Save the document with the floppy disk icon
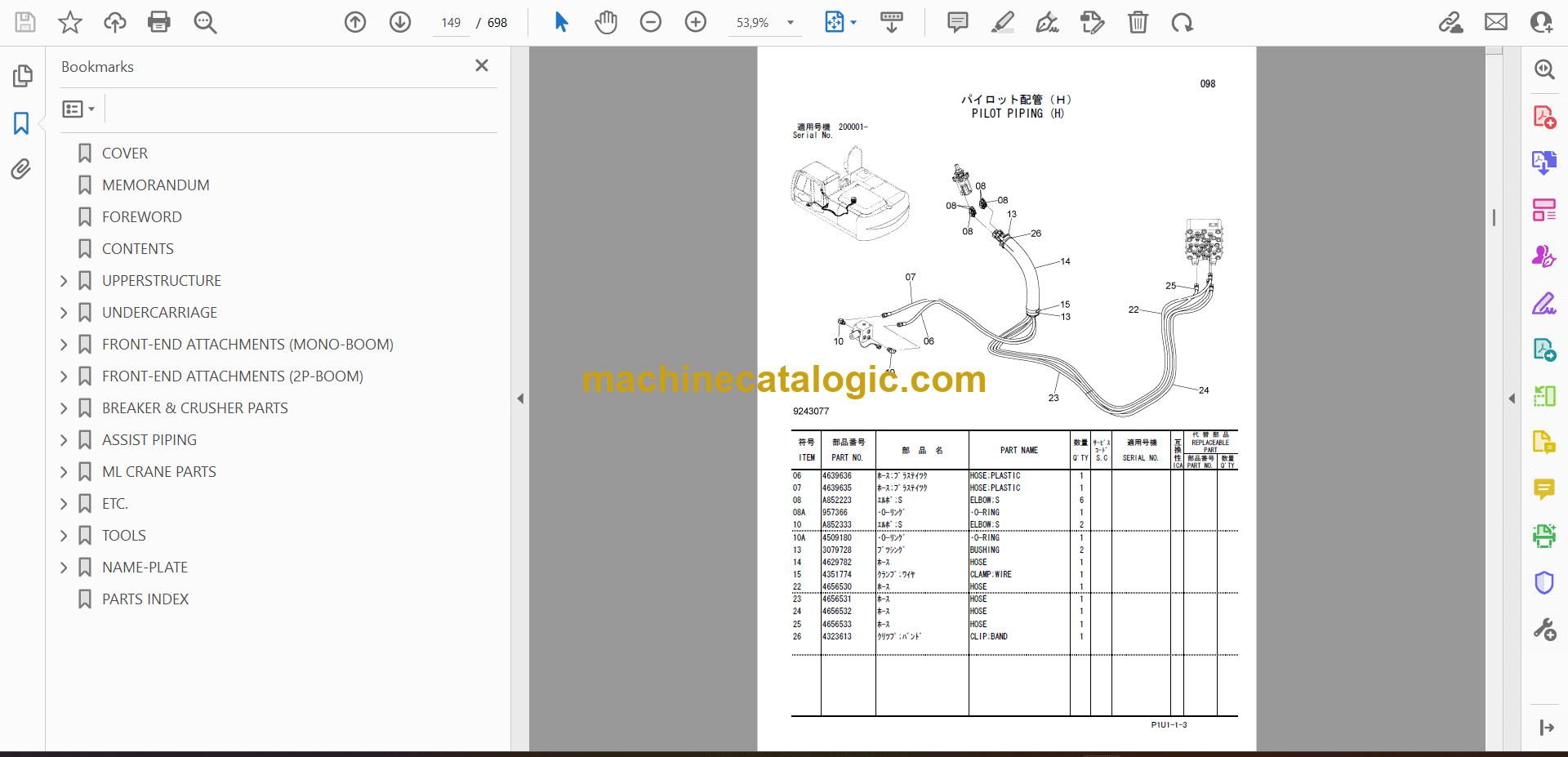This screenshot has width=1568, height=757. coord(25,22)
